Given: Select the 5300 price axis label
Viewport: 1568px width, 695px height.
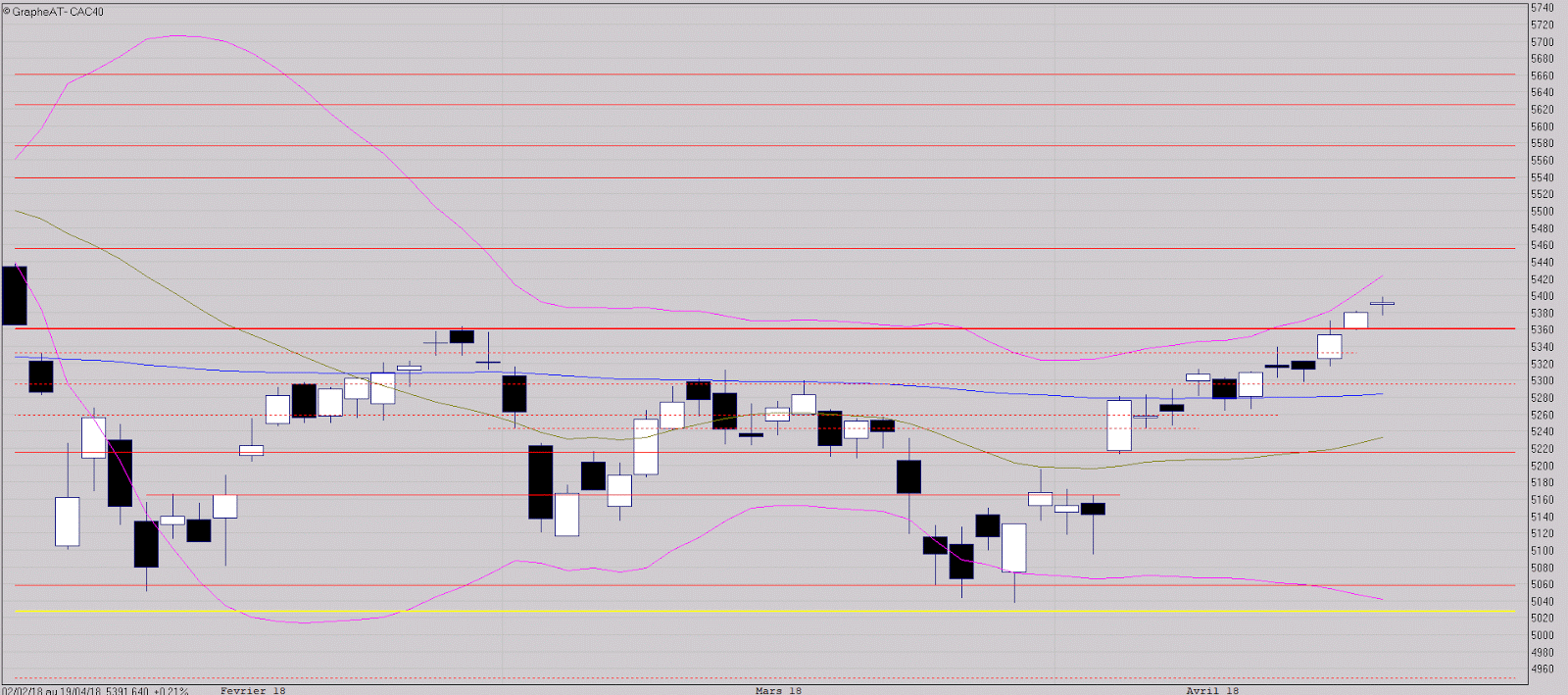Looking at the screenshot, I should tap(1542, 380).
